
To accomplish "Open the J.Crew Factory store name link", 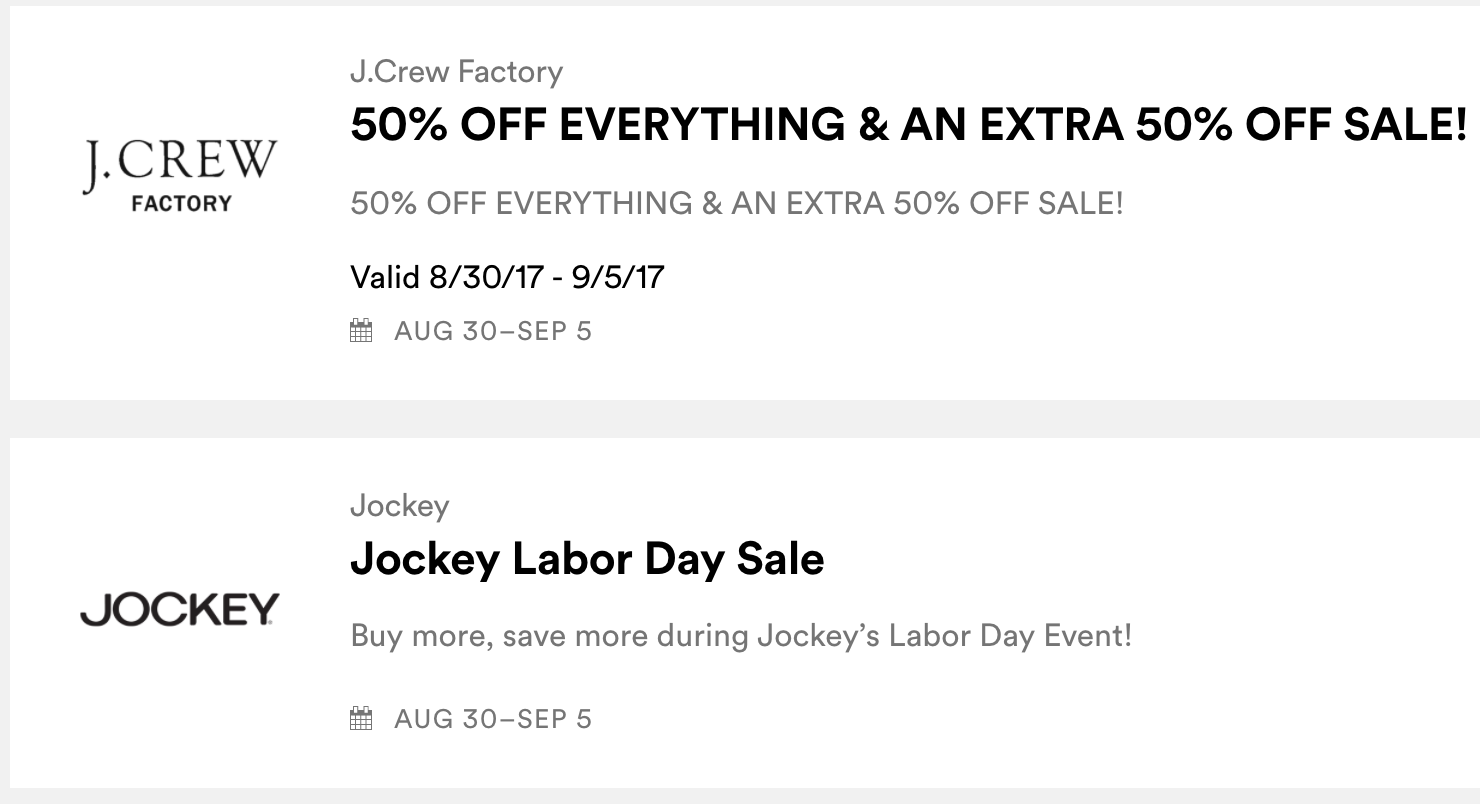I will 456,72.
